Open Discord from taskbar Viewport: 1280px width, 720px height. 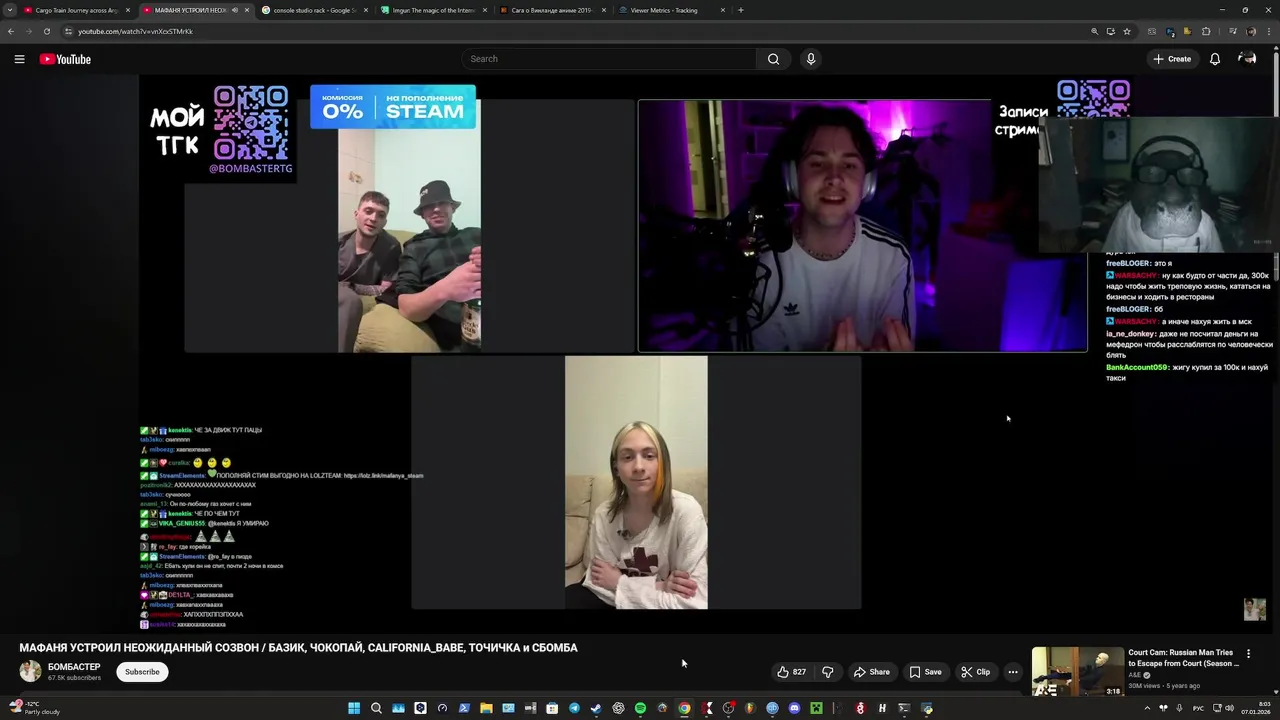[794, 708]
